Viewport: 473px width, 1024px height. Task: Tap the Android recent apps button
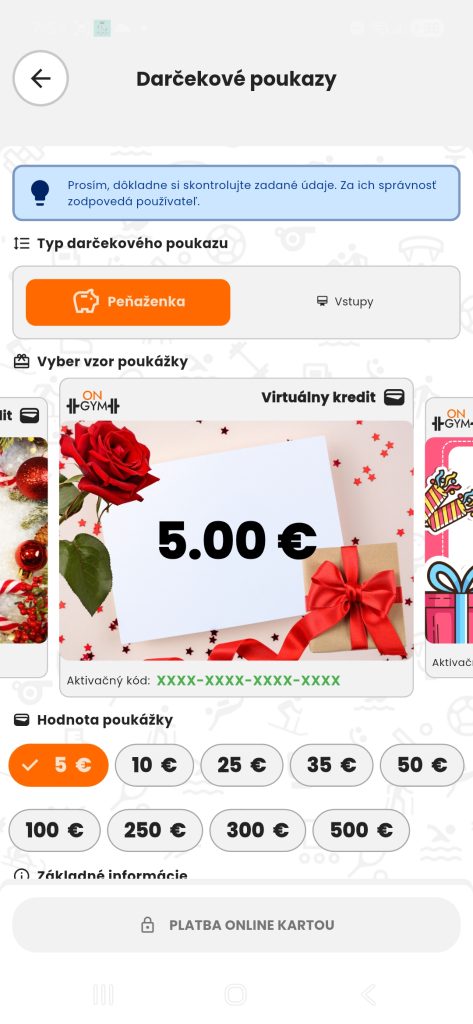[x=103, y=995]
